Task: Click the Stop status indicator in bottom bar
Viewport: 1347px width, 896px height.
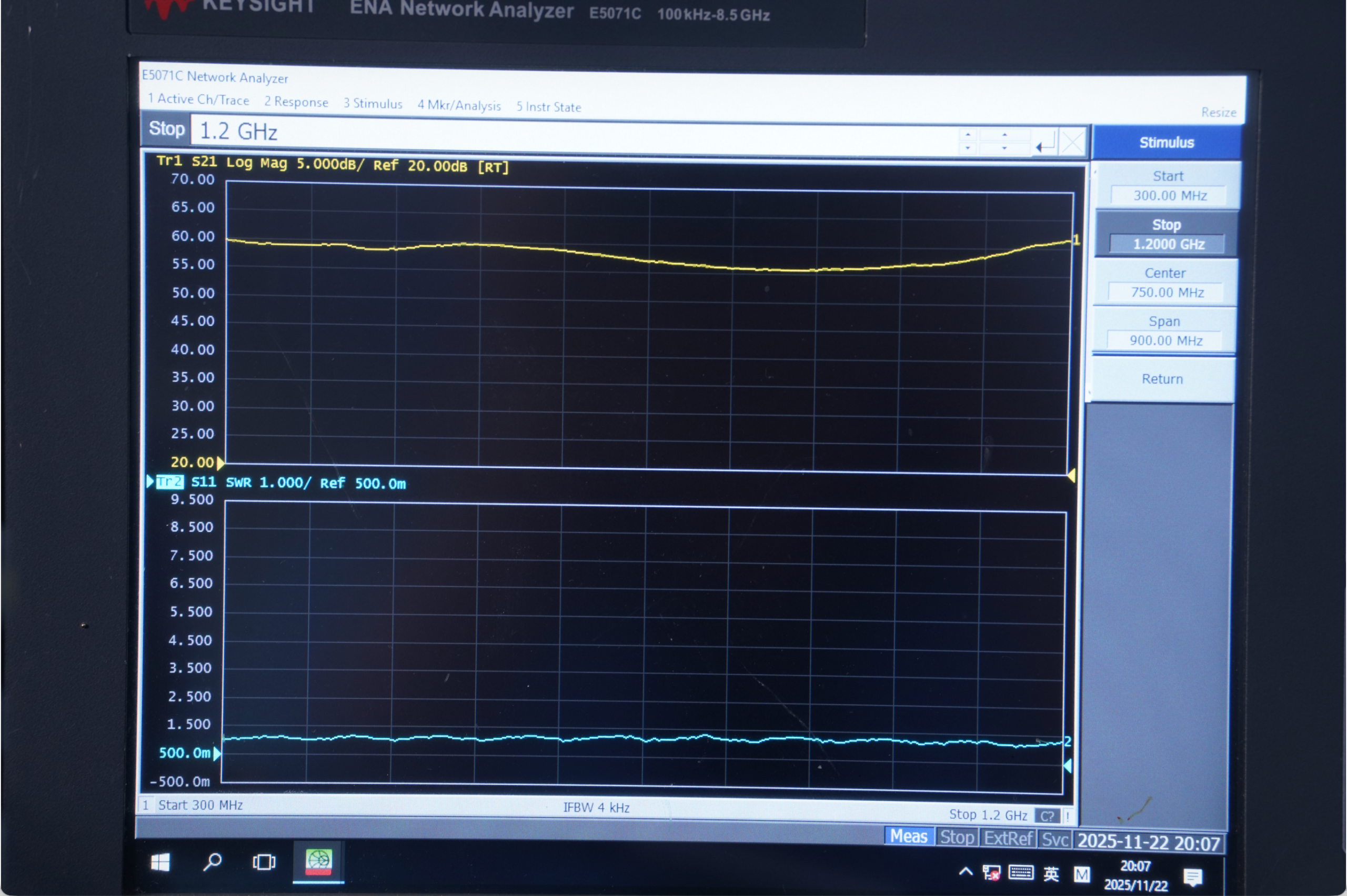Action: 957,838
